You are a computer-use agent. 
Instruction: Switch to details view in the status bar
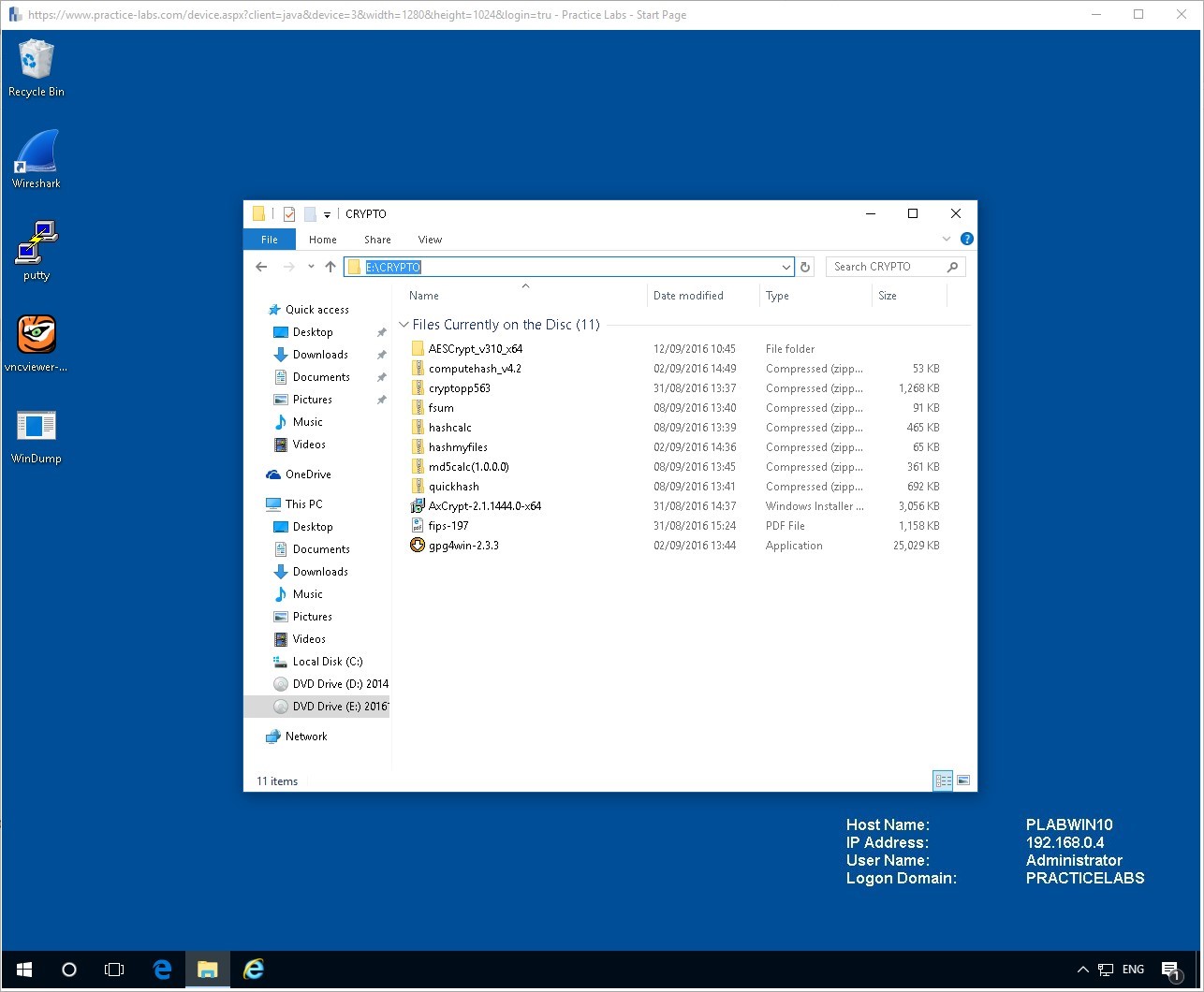[x=943, y=780]
